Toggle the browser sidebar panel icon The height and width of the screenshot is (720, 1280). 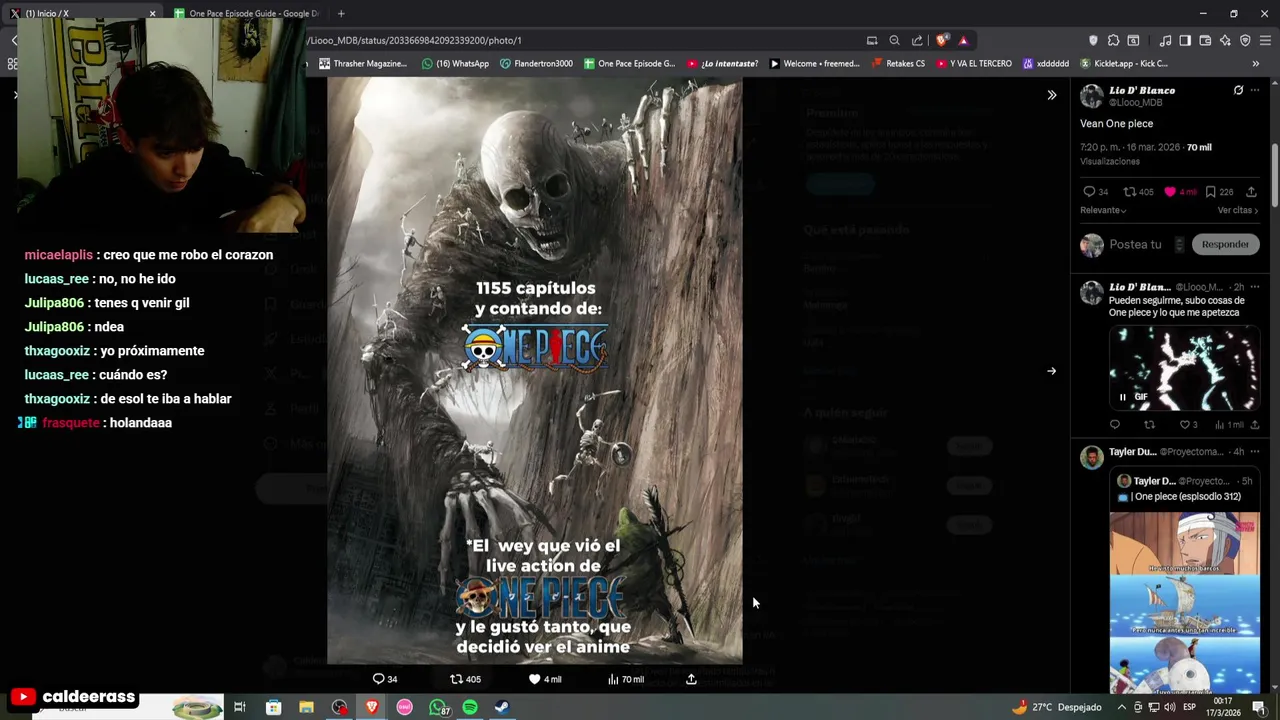1185,40
